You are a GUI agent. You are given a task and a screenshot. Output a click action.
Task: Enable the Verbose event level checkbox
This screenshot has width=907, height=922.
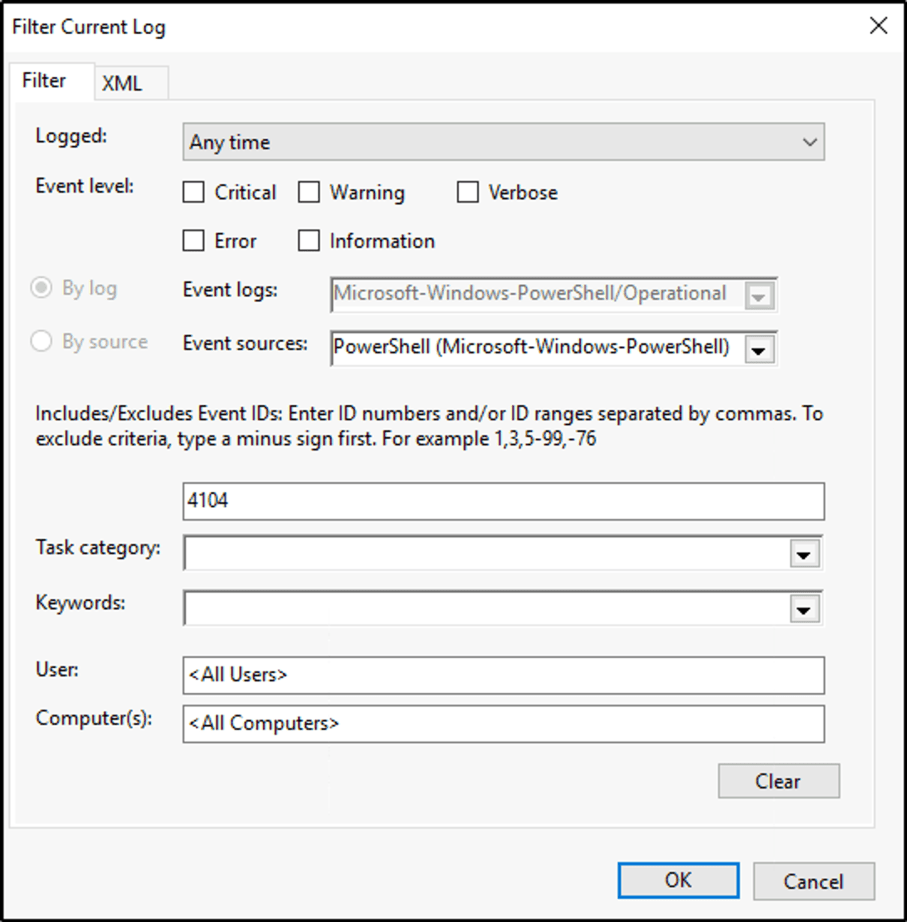[x=467, y=192]
